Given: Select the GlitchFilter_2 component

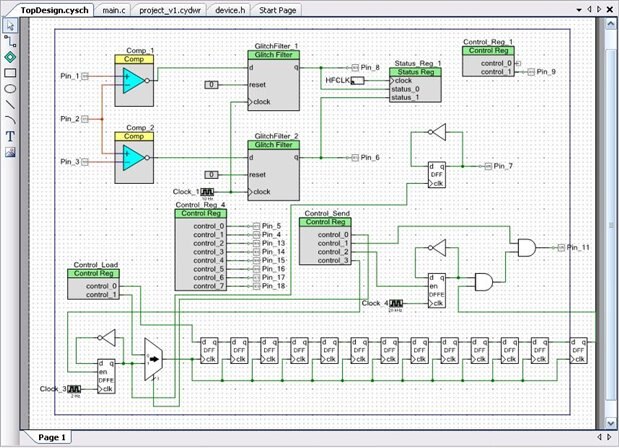Looking at the screenshot, I should pos(274,171).
